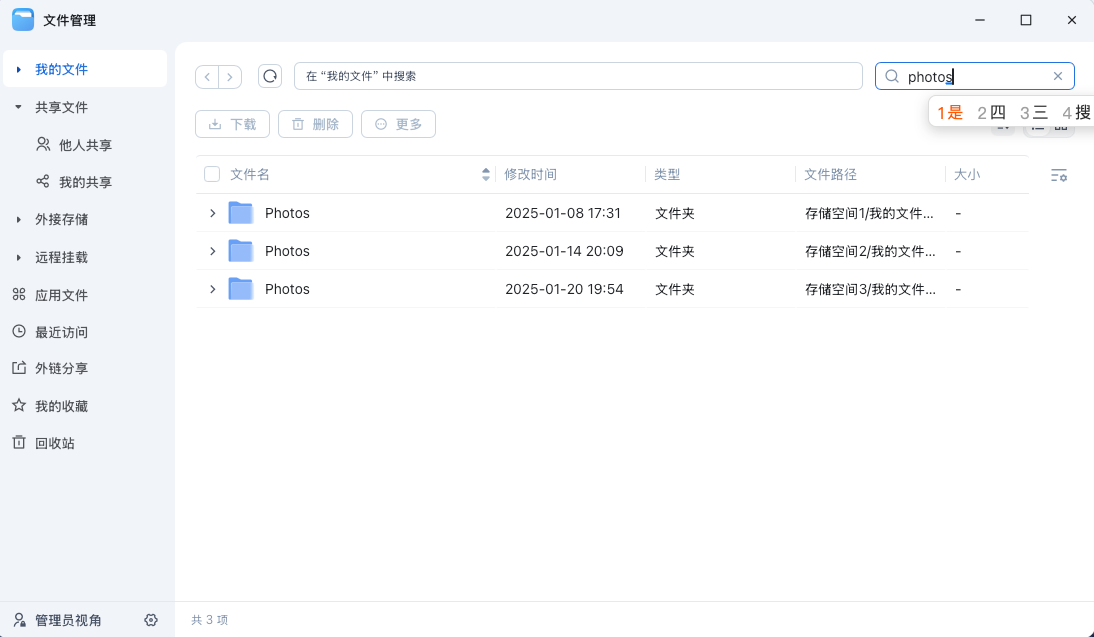1094x637 pixels.
Task: Collapse the 共享文件 tree arrow
Action: [x=19, y=107]
